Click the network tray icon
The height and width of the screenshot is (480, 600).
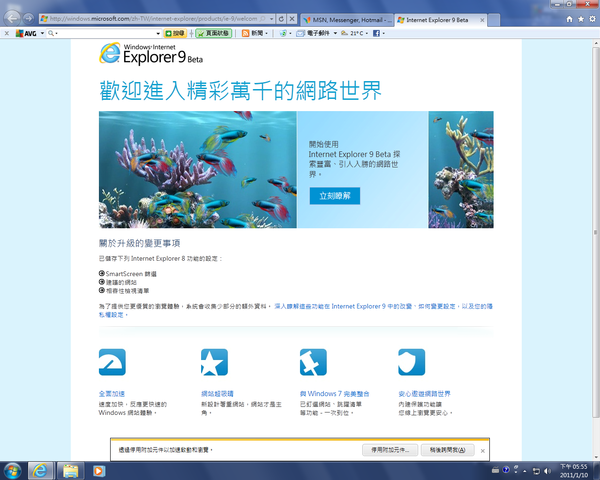(536, 471)
